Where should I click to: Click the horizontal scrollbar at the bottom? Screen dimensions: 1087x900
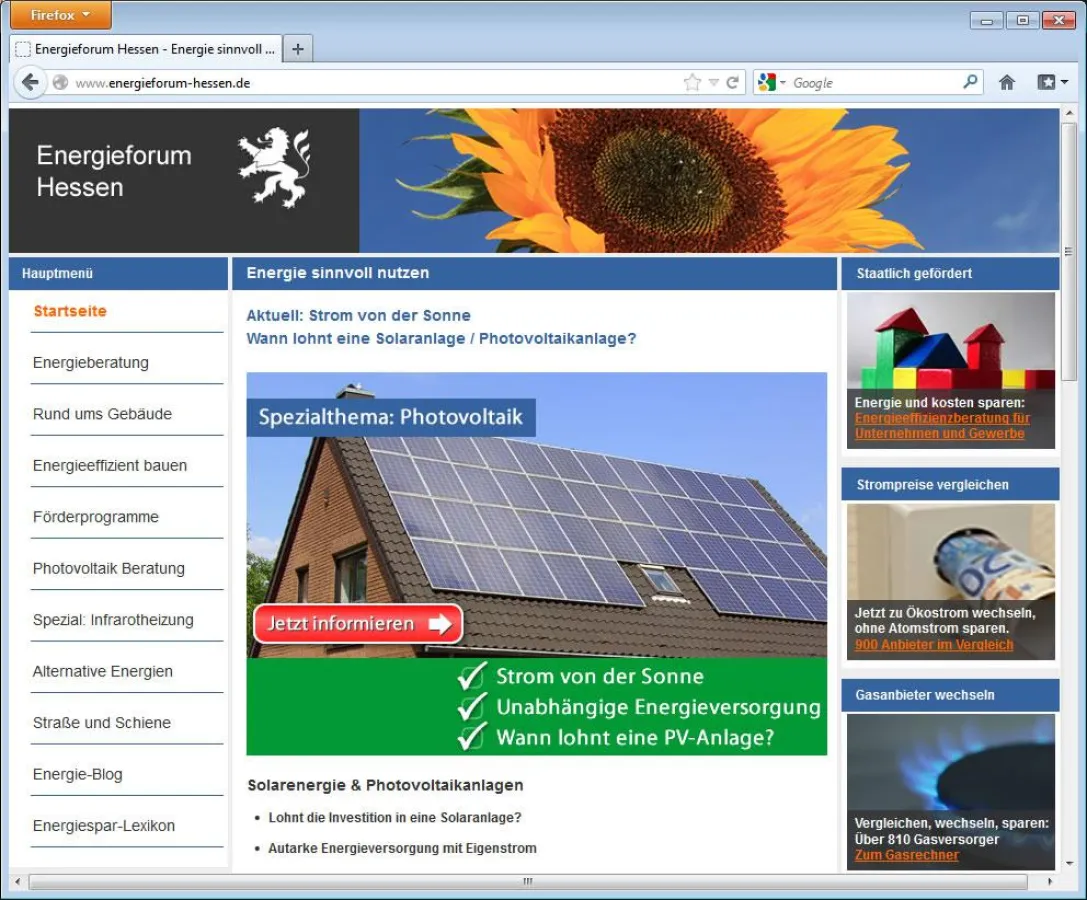click(x=527, y=881)
